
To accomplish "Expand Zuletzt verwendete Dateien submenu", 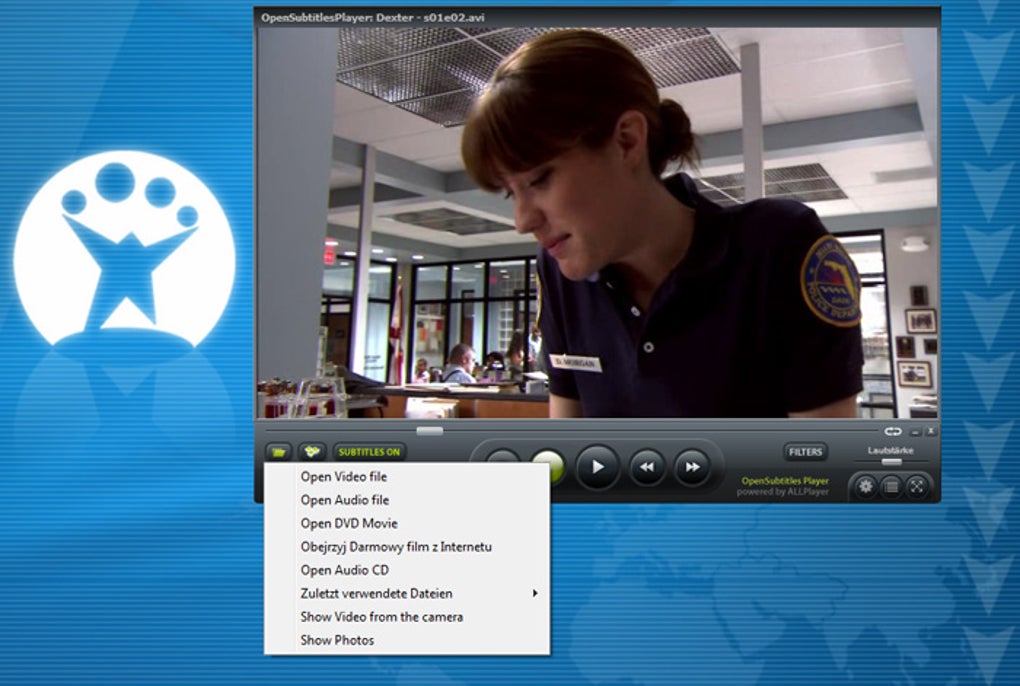I will click(407, 594).
